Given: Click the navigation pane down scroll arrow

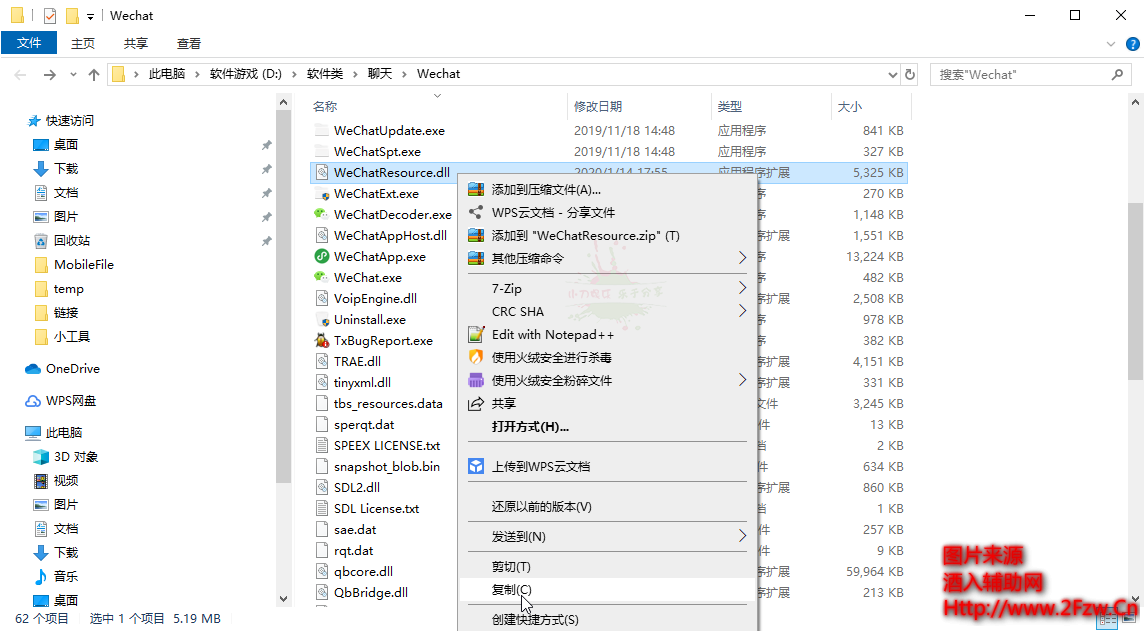Looking at the screenshot, I should coord(283,599).
